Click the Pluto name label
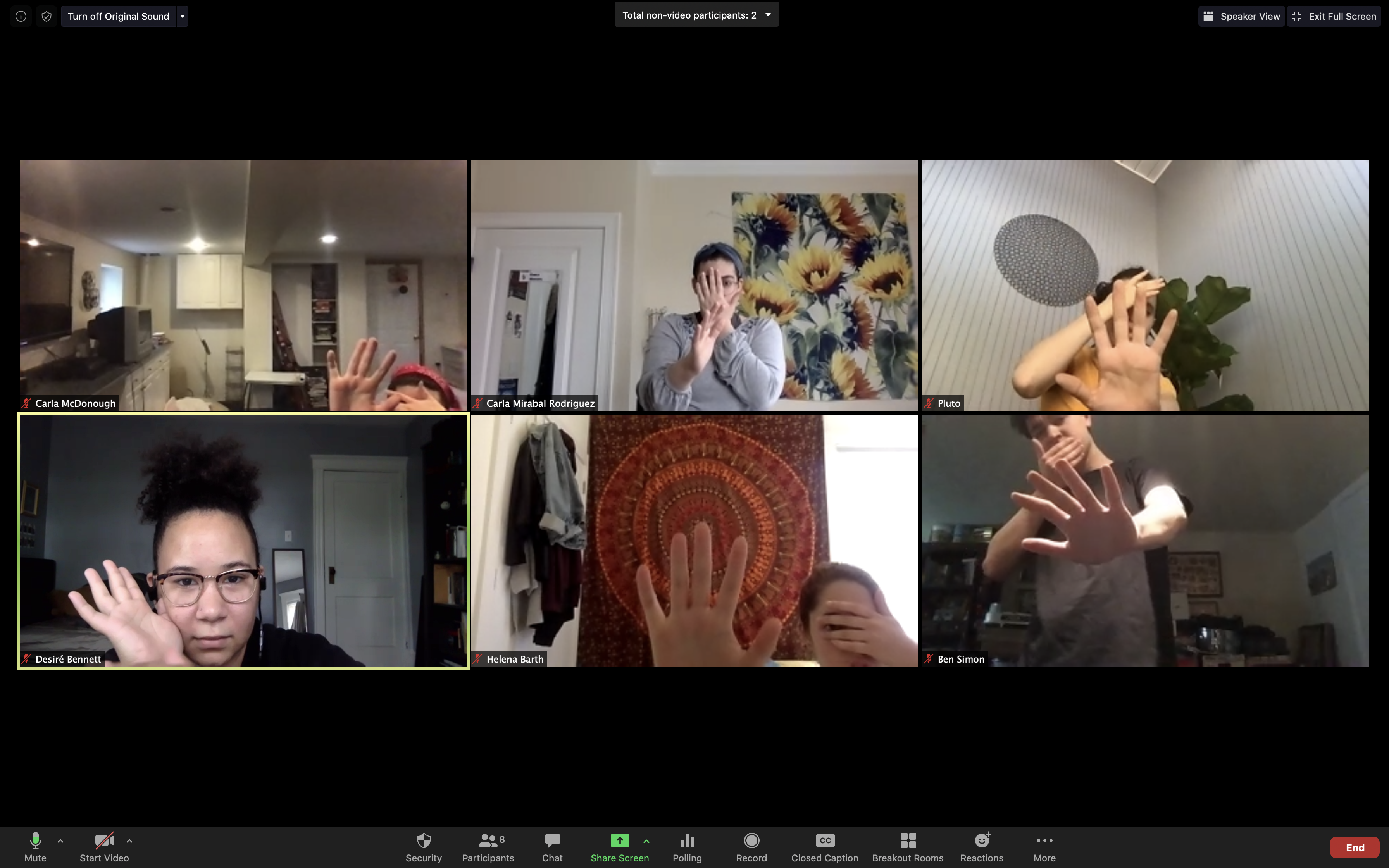The width and height of the screenshot is (1389, 868). [x=949, y=403]
